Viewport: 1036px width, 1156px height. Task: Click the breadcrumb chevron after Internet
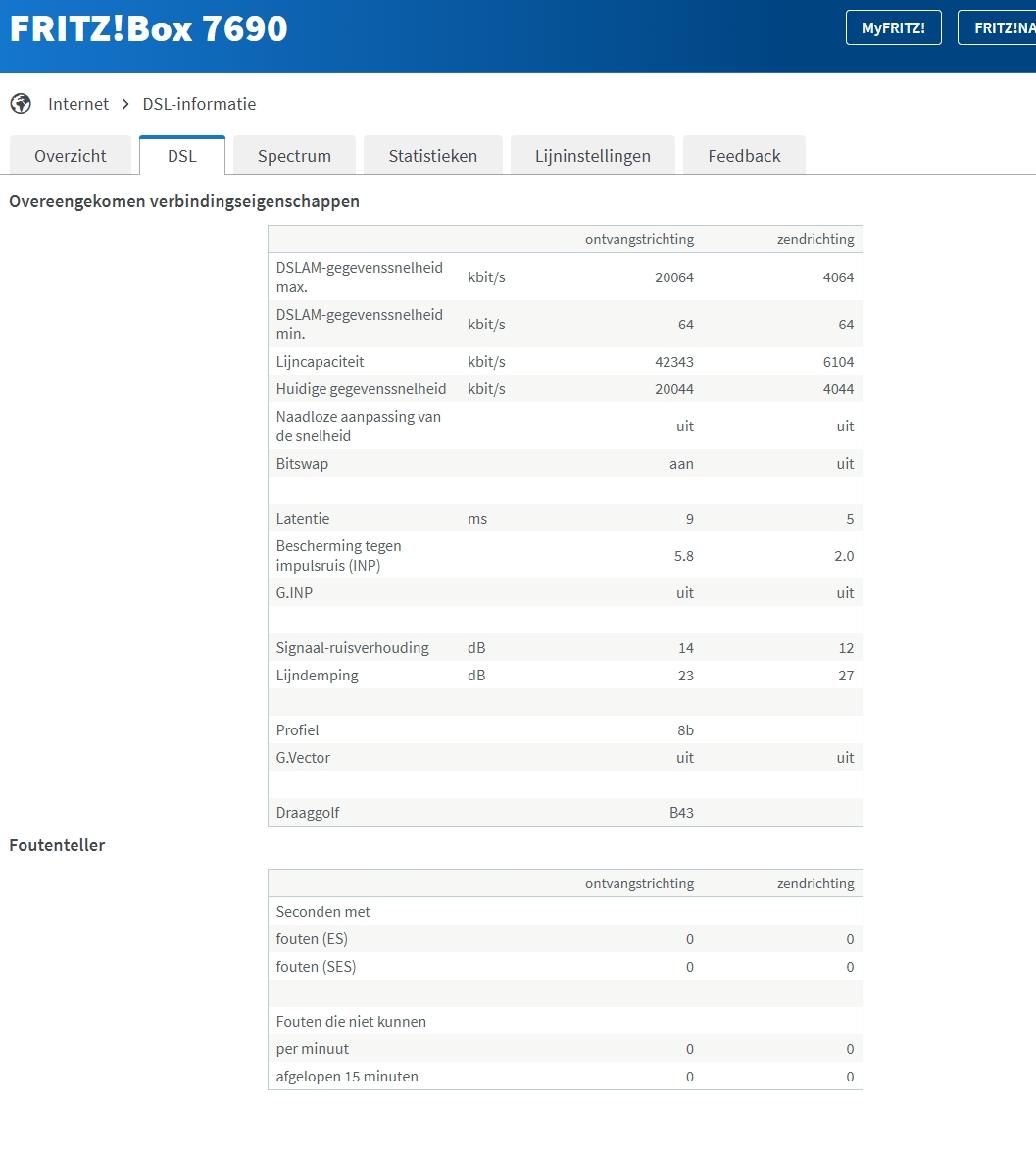[125, 104]
